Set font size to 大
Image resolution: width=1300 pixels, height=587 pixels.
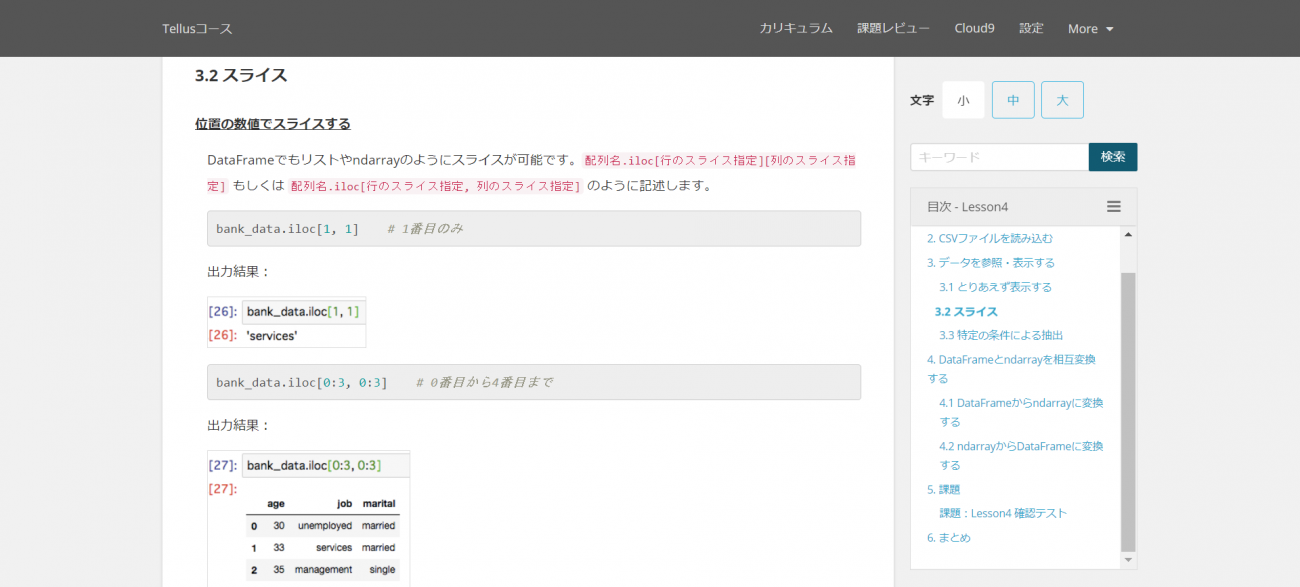[x=1062, y=100]
